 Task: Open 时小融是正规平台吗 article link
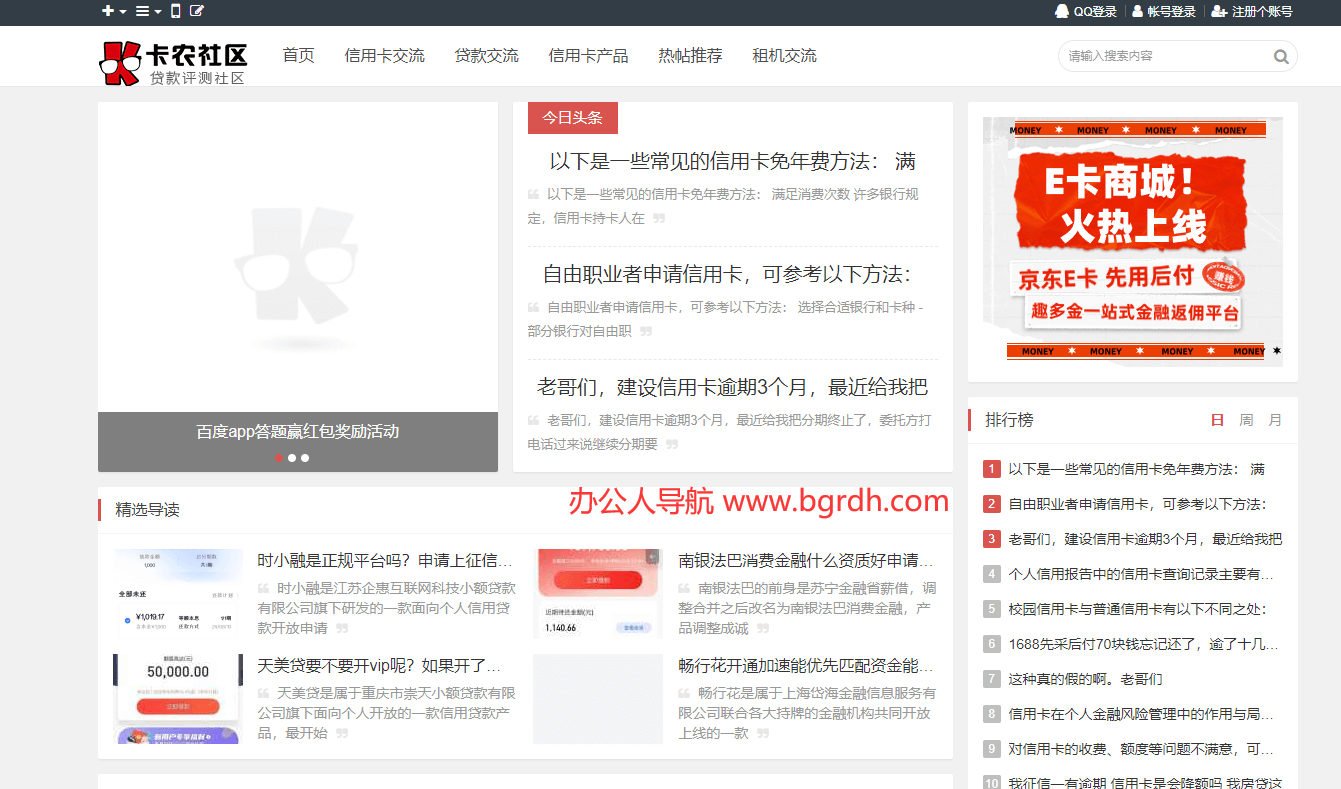[385, 560]
